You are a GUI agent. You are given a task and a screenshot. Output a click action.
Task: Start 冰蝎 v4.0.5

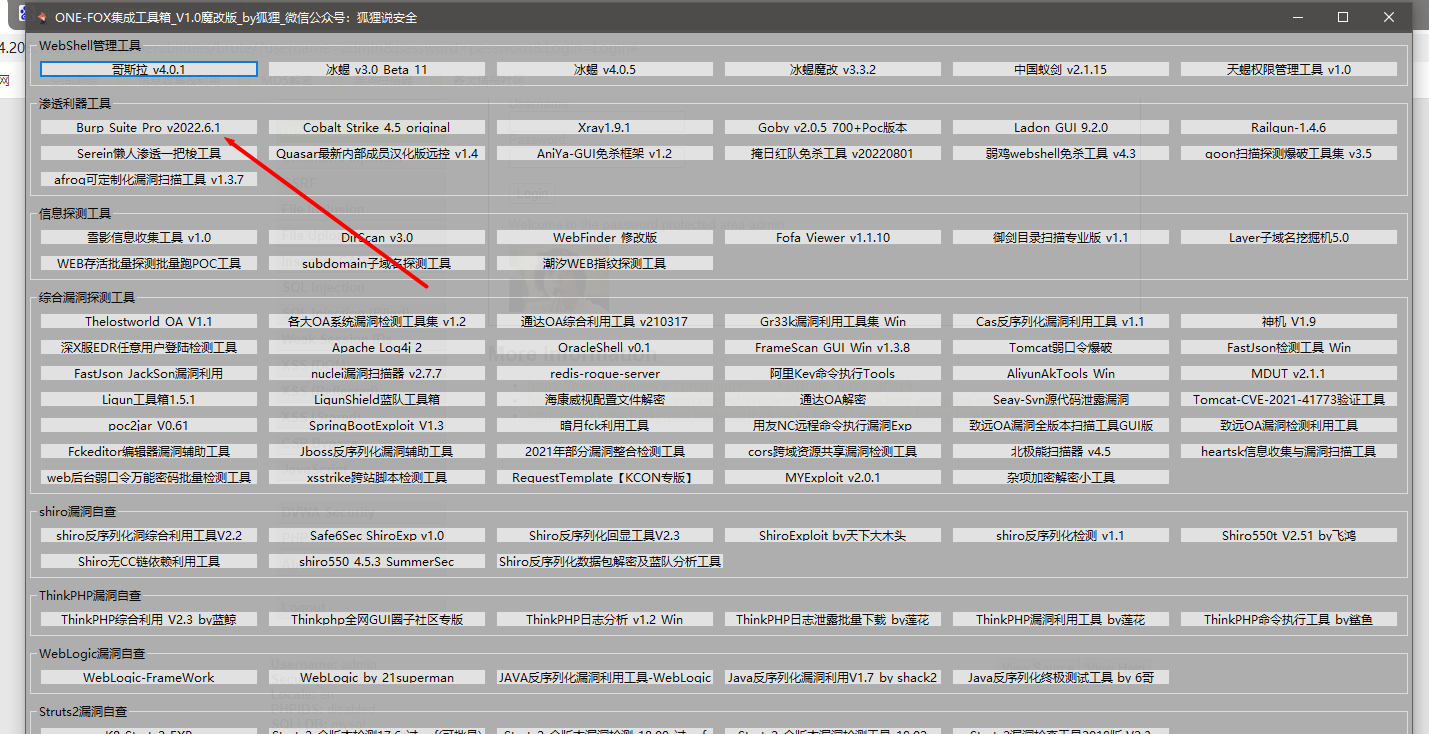(605, 70)
